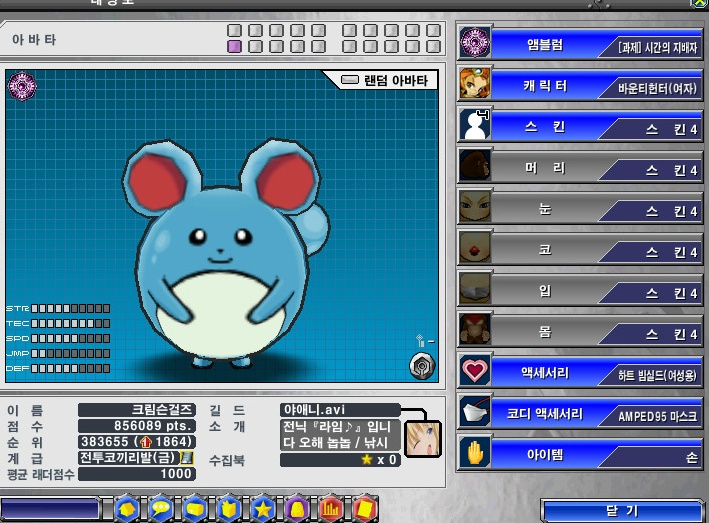Select the purple highlighted avatar slot

click(234, 47)
